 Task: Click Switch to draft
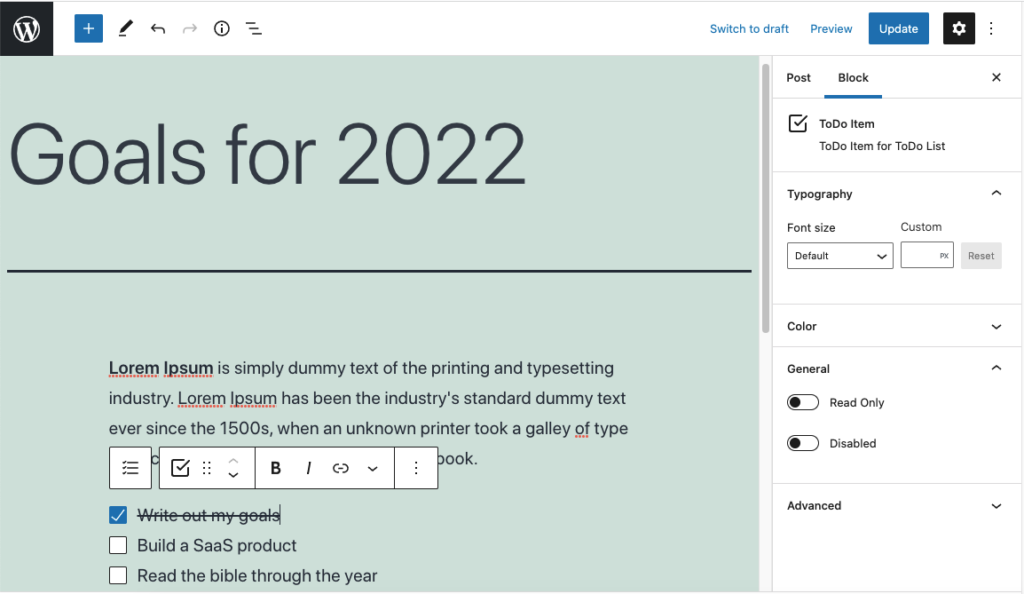point(749,29)
